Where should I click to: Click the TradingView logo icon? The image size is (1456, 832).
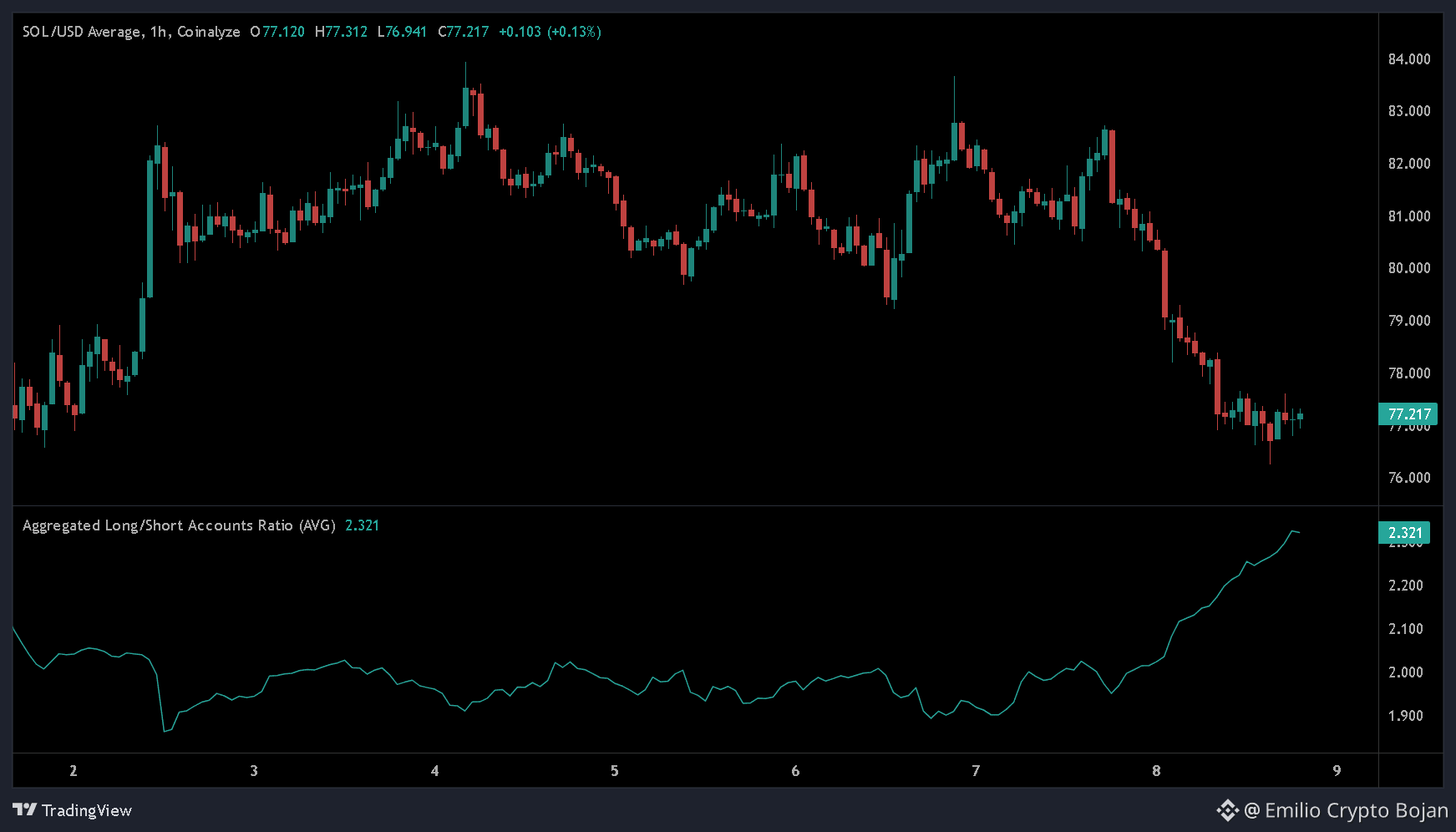[25, 810]
